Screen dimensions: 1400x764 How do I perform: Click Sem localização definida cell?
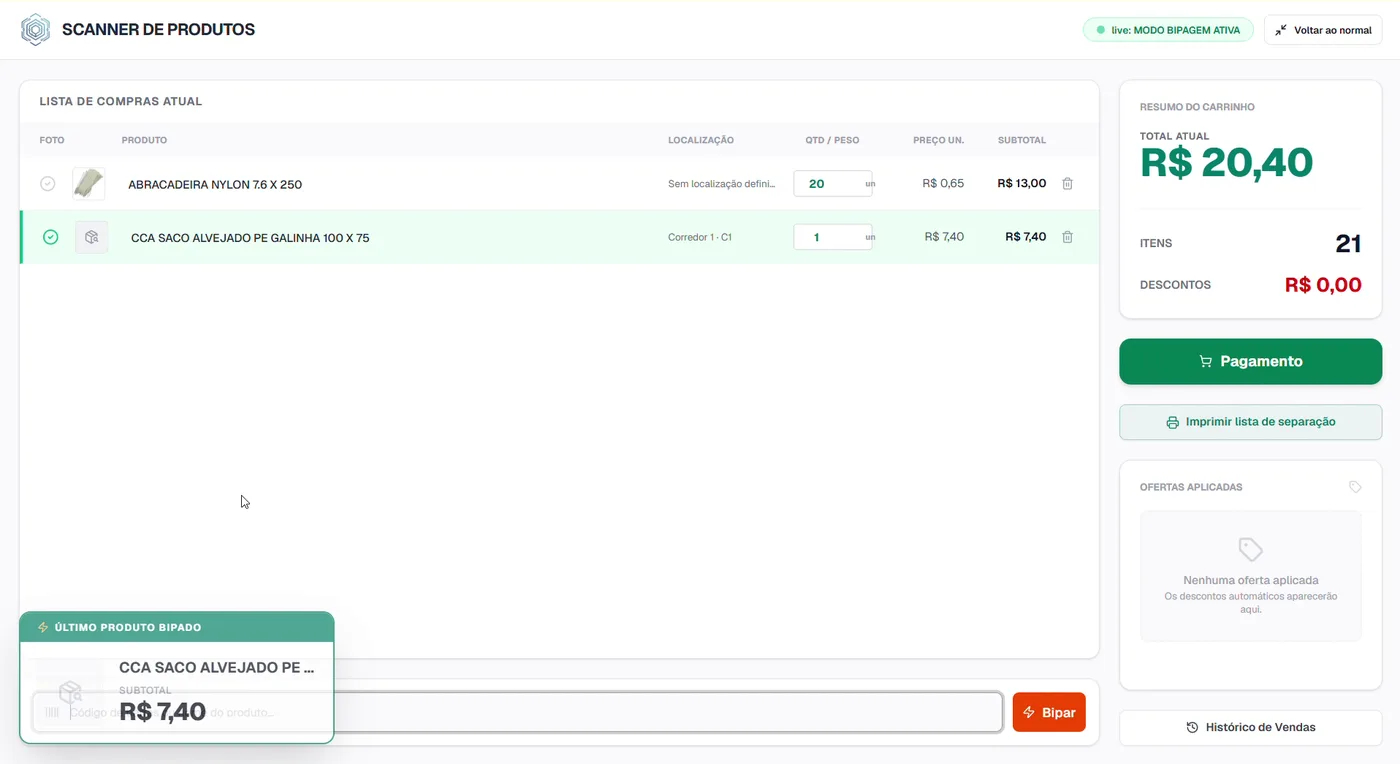point(721,184)
